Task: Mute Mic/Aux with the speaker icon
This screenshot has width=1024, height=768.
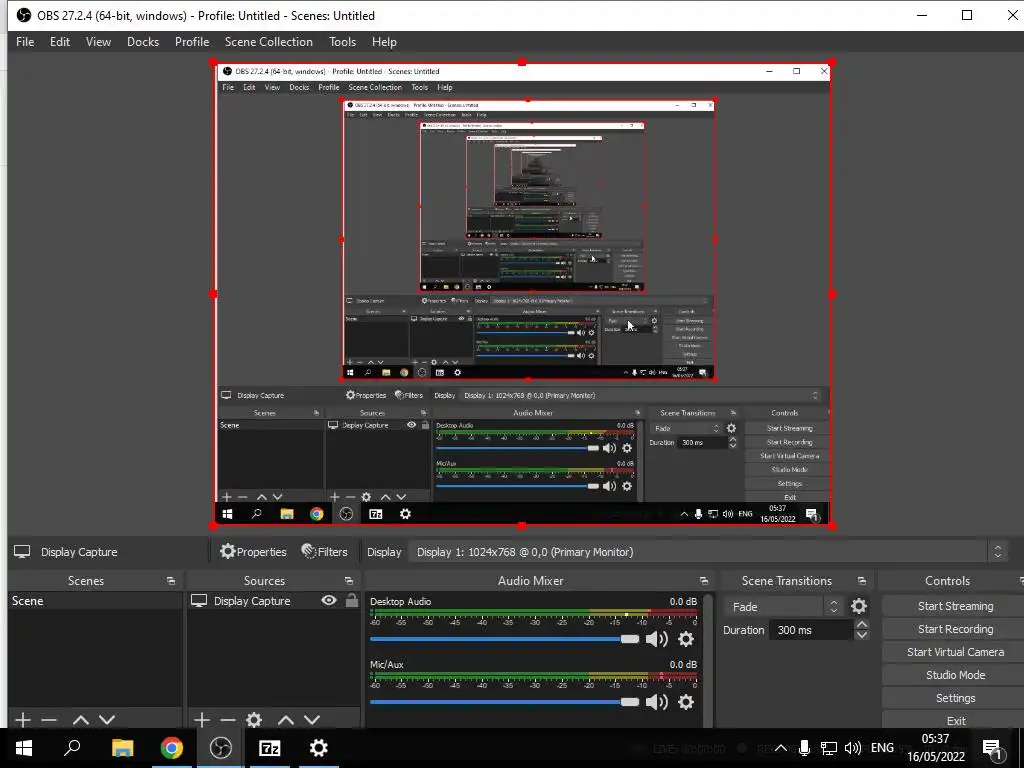Action: point(656,702)
